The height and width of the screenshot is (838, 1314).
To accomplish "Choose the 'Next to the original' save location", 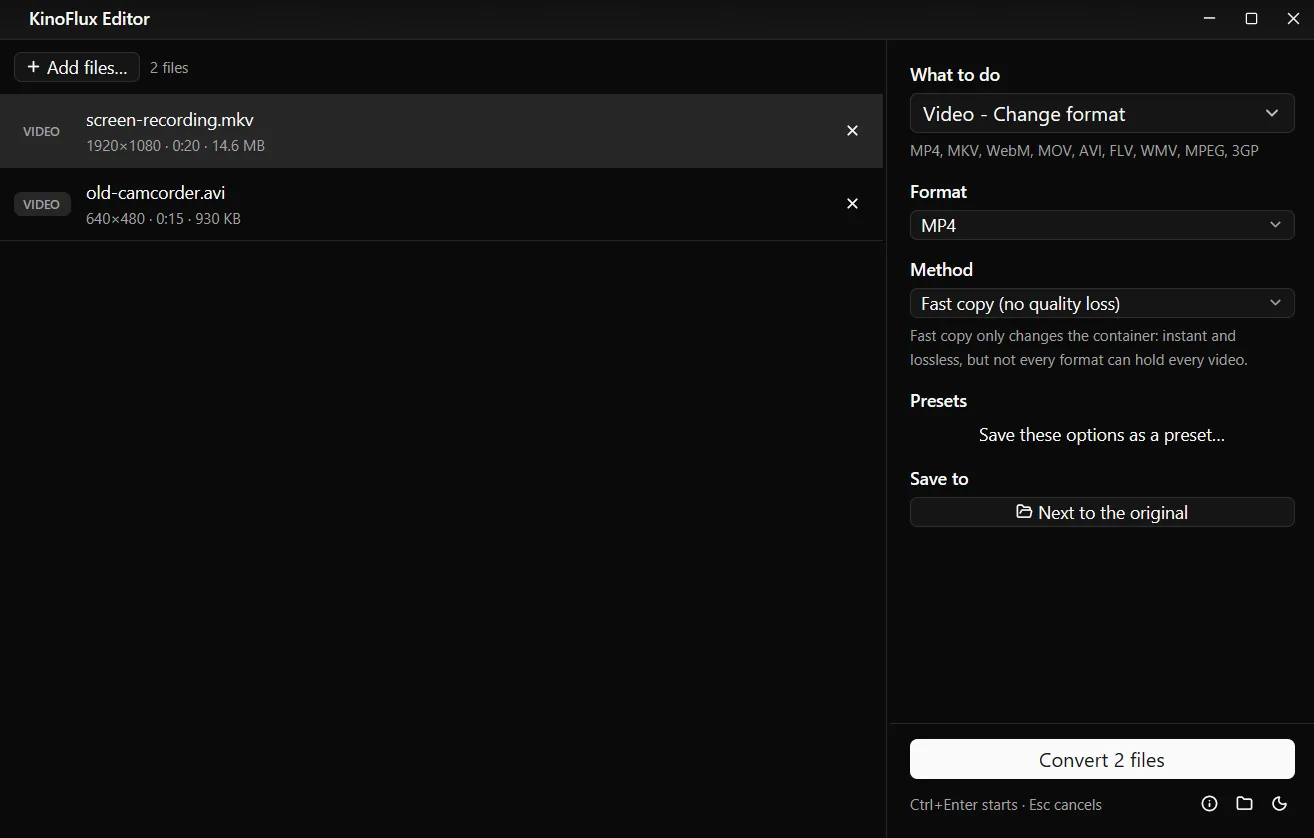I will (1102, 512).
